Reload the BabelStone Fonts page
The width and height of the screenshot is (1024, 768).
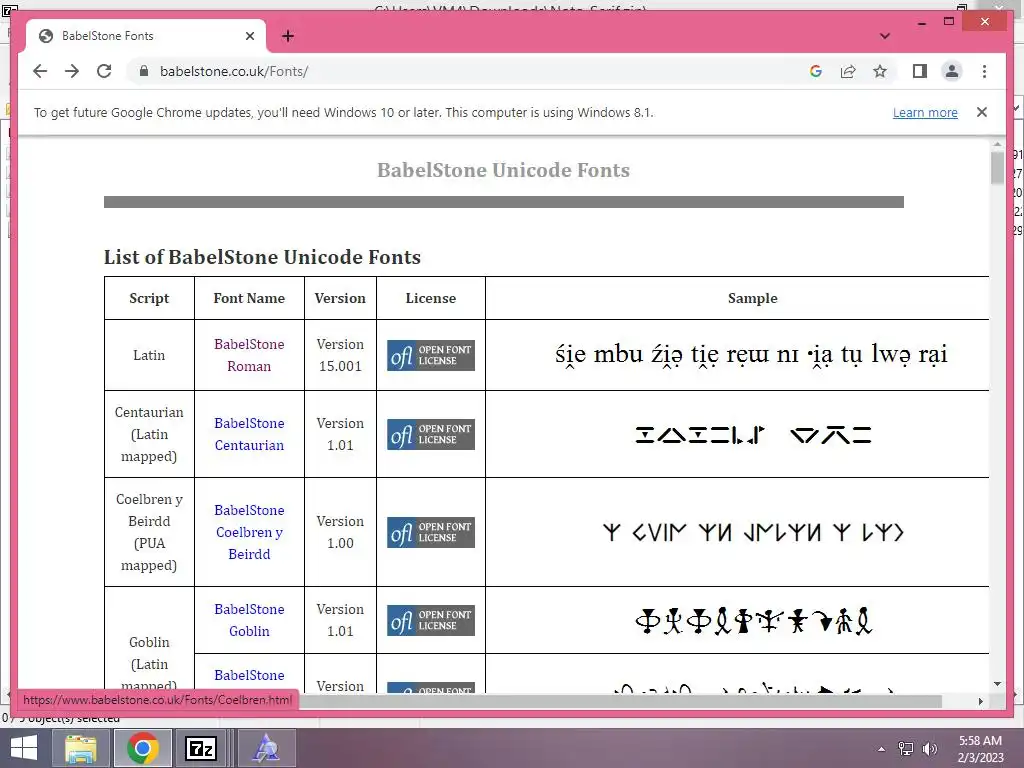click(x=104, y=71)
